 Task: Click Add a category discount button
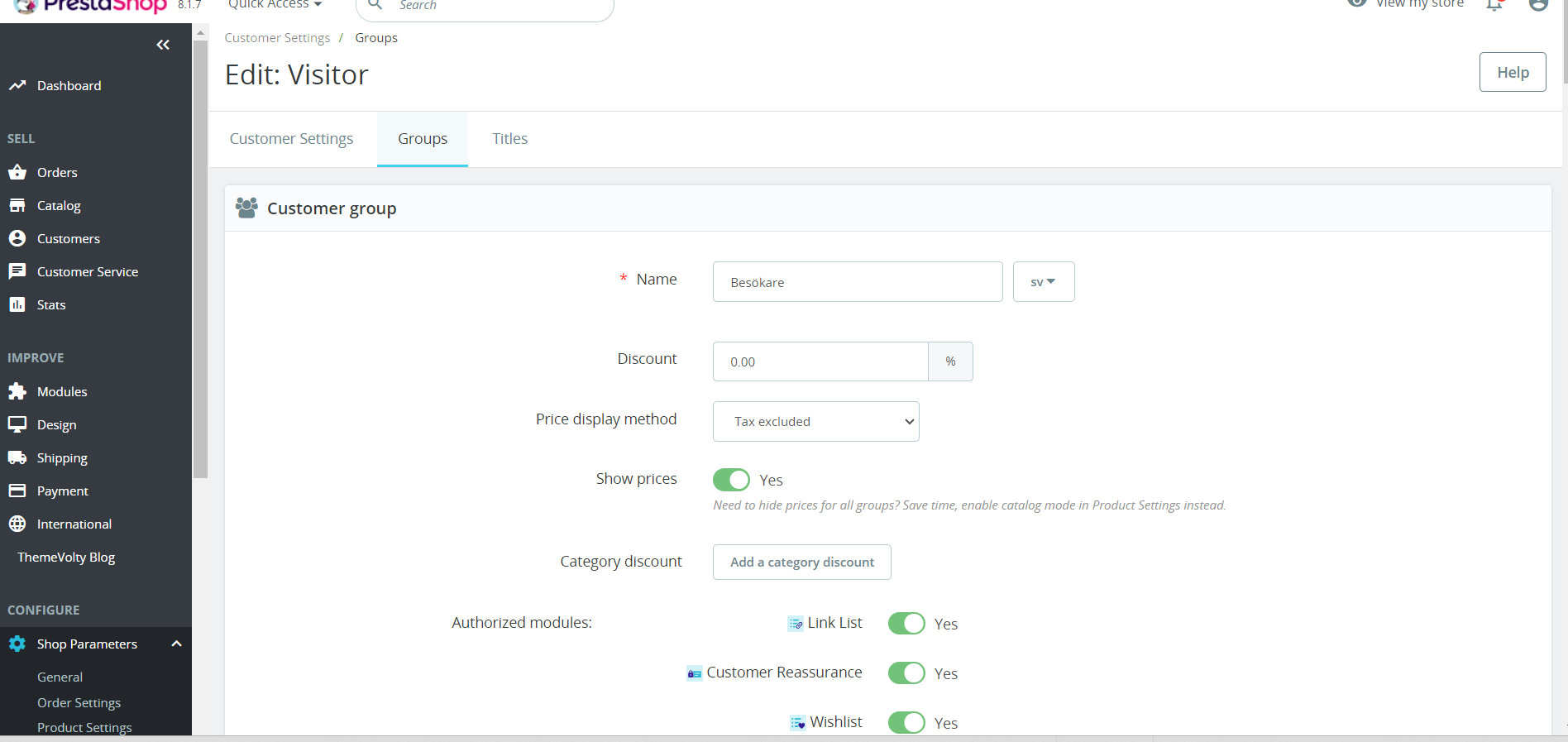pyautogui.click(x=802, y=562)
